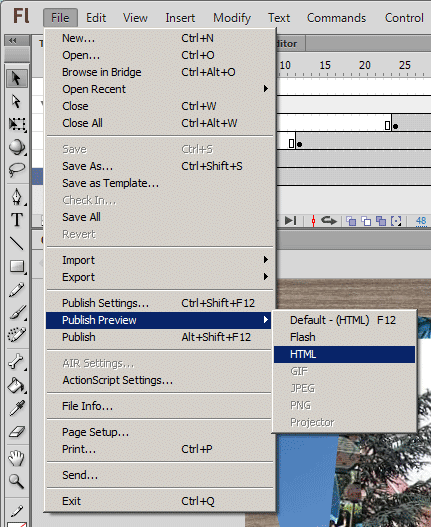This screenshot has height=527, width=431.
Task: Open the View menu
Action: pos(135,18)
